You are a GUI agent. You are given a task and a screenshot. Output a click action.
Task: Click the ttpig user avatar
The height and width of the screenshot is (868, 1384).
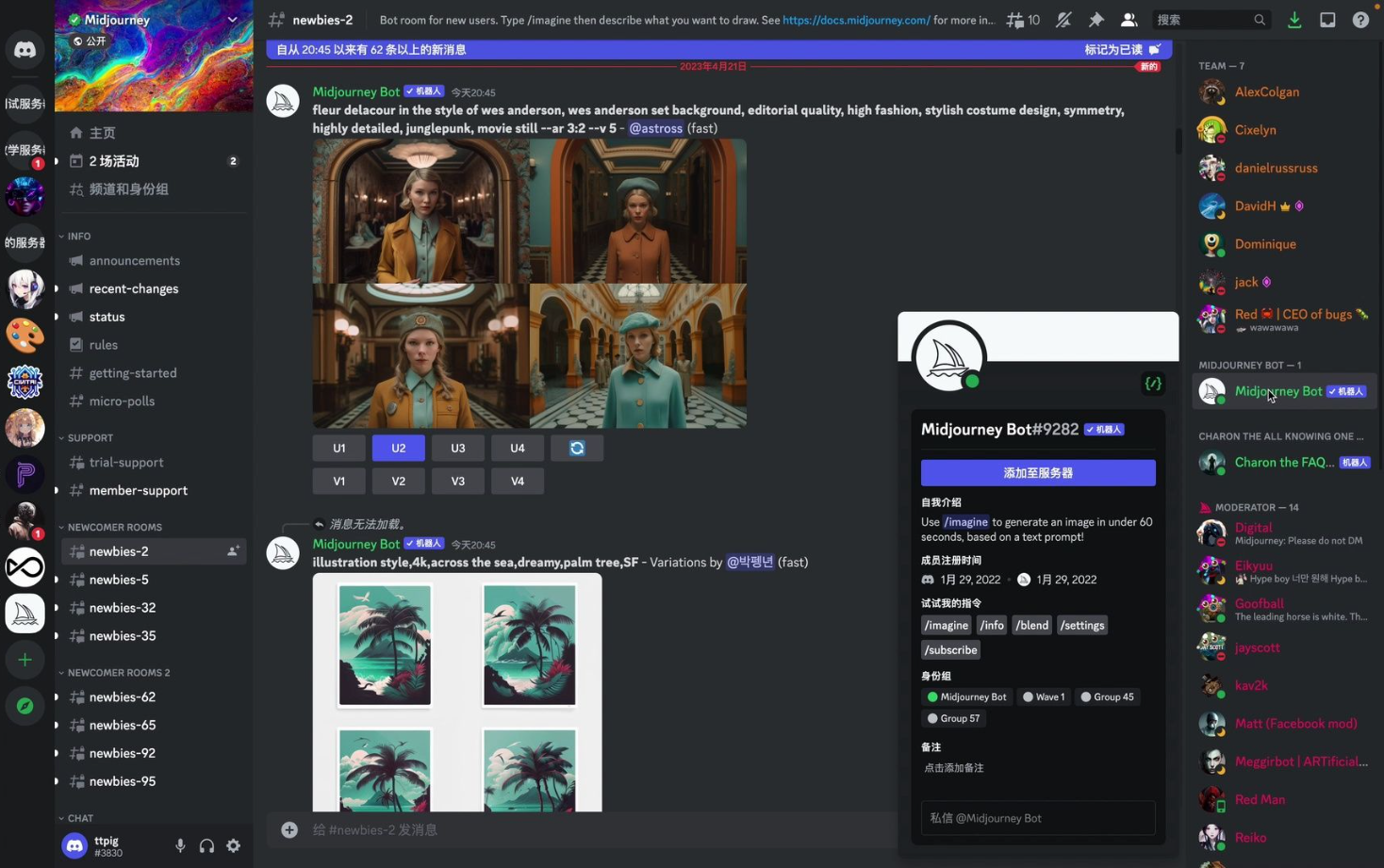click(74, 846)
